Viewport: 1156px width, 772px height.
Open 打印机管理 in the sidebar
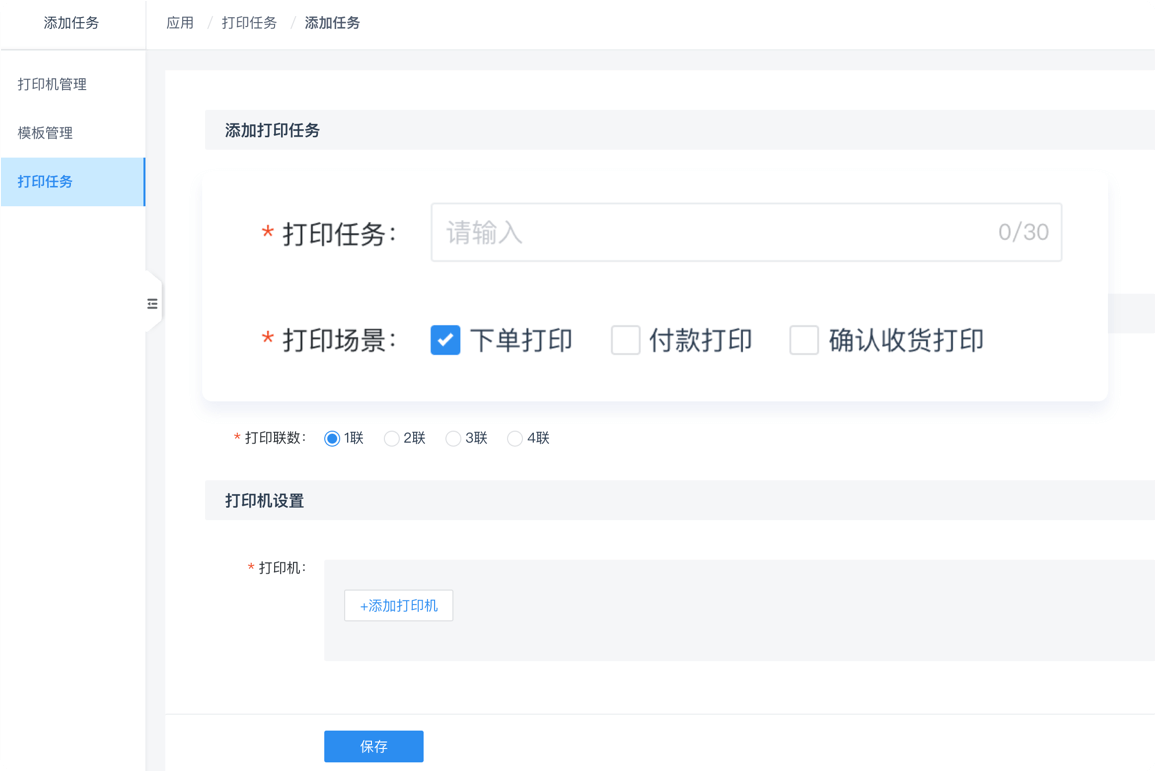[x=52, y=85]
